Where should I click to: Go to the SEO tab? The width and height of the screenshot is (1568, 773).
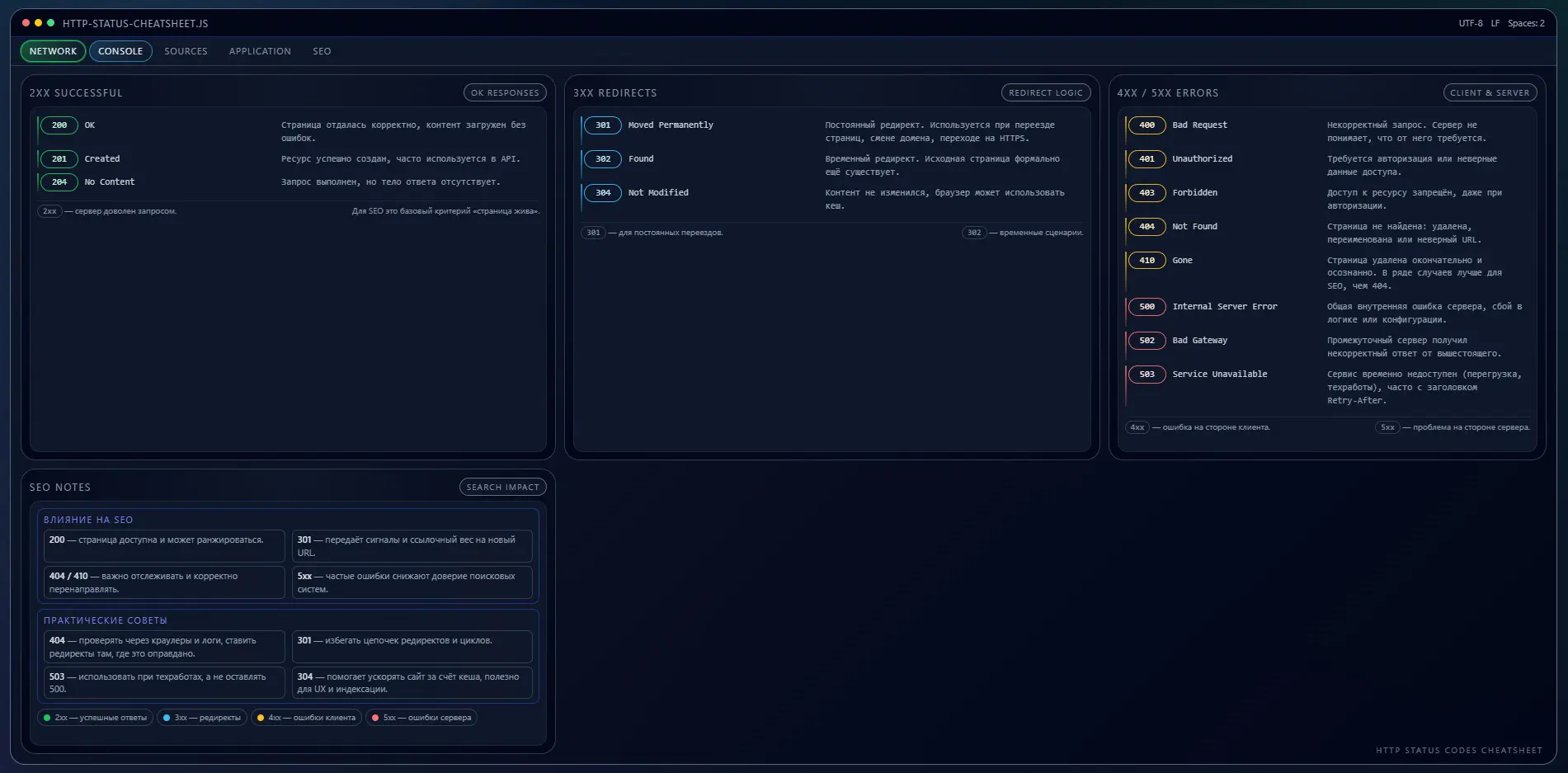click(322, 51)
